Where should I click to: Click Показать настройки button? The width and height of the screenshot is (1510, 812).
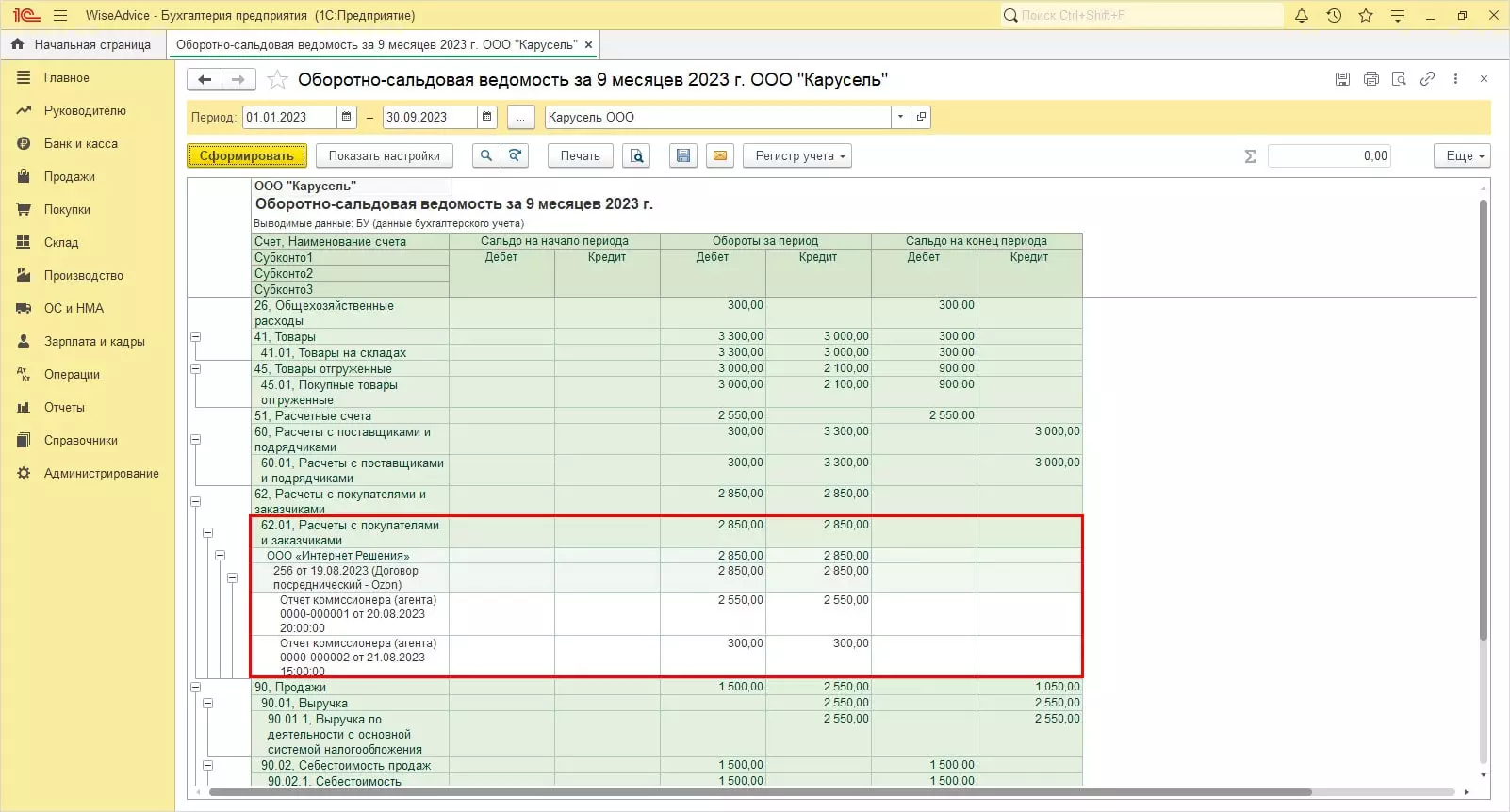384,156
